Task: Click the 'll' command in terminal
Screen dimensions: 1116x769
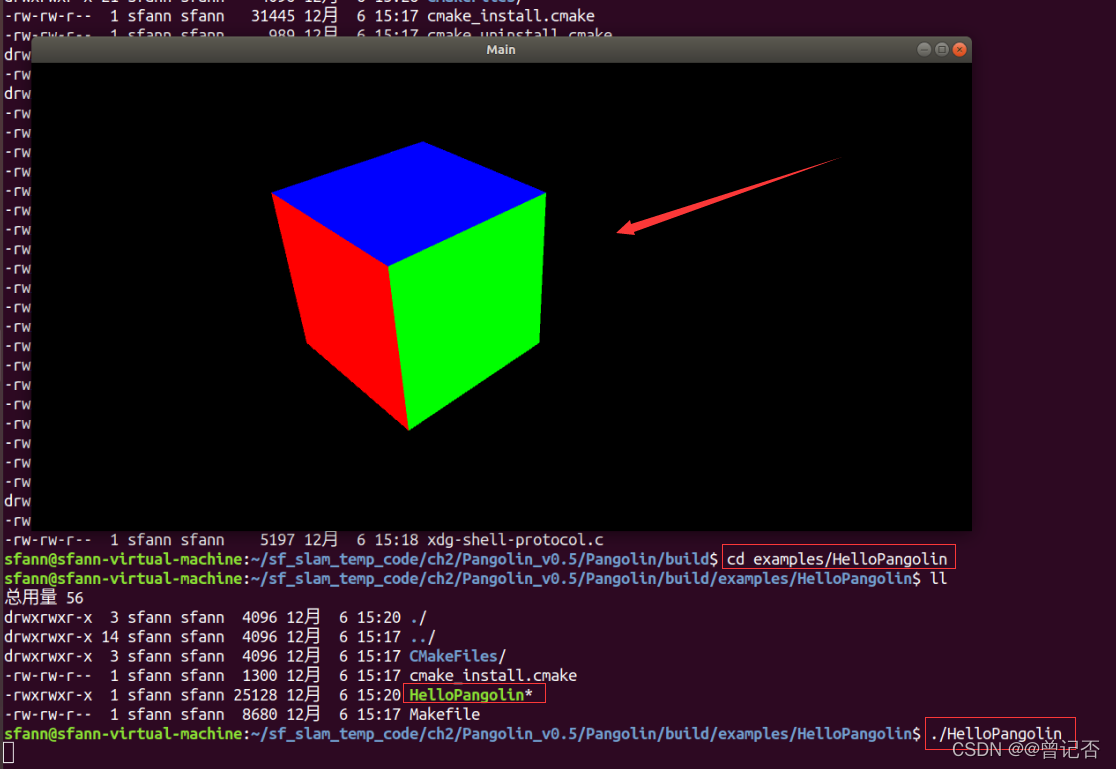Action: click(x=939, y=578)
